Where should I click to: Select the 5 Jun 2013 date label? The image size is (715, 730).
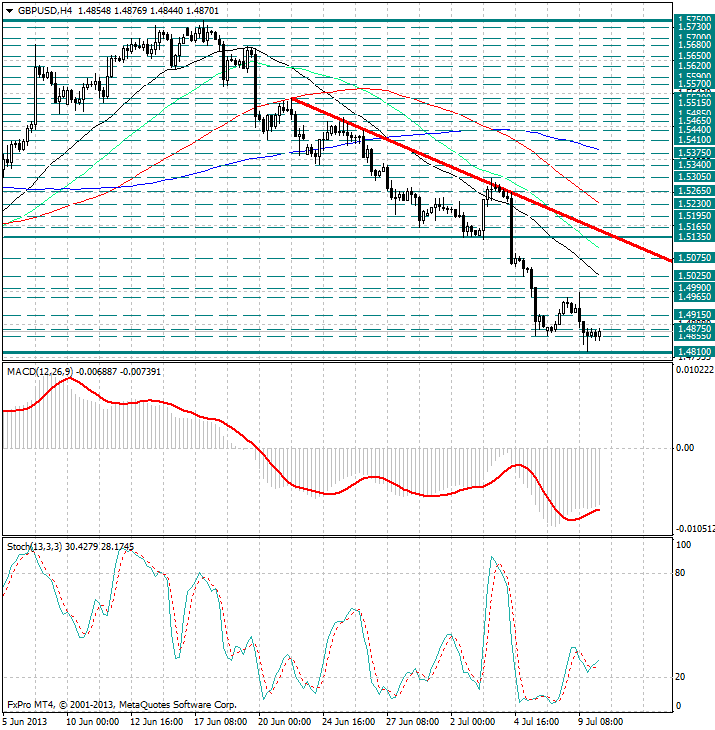(x=25, y=722)
